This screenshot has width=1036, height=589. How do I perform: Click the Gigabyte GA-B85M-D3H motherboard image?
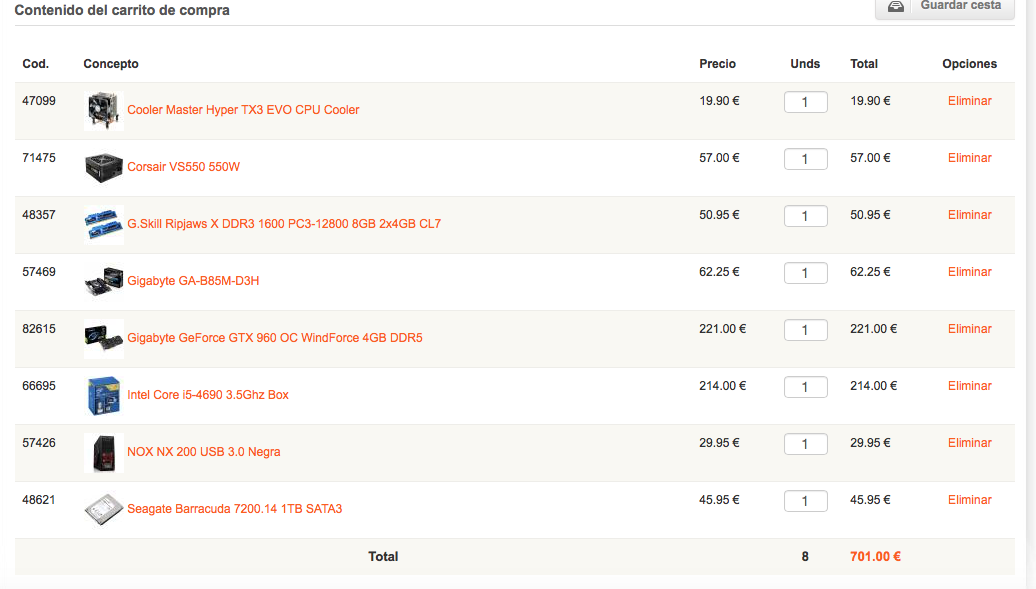(104, 281)
